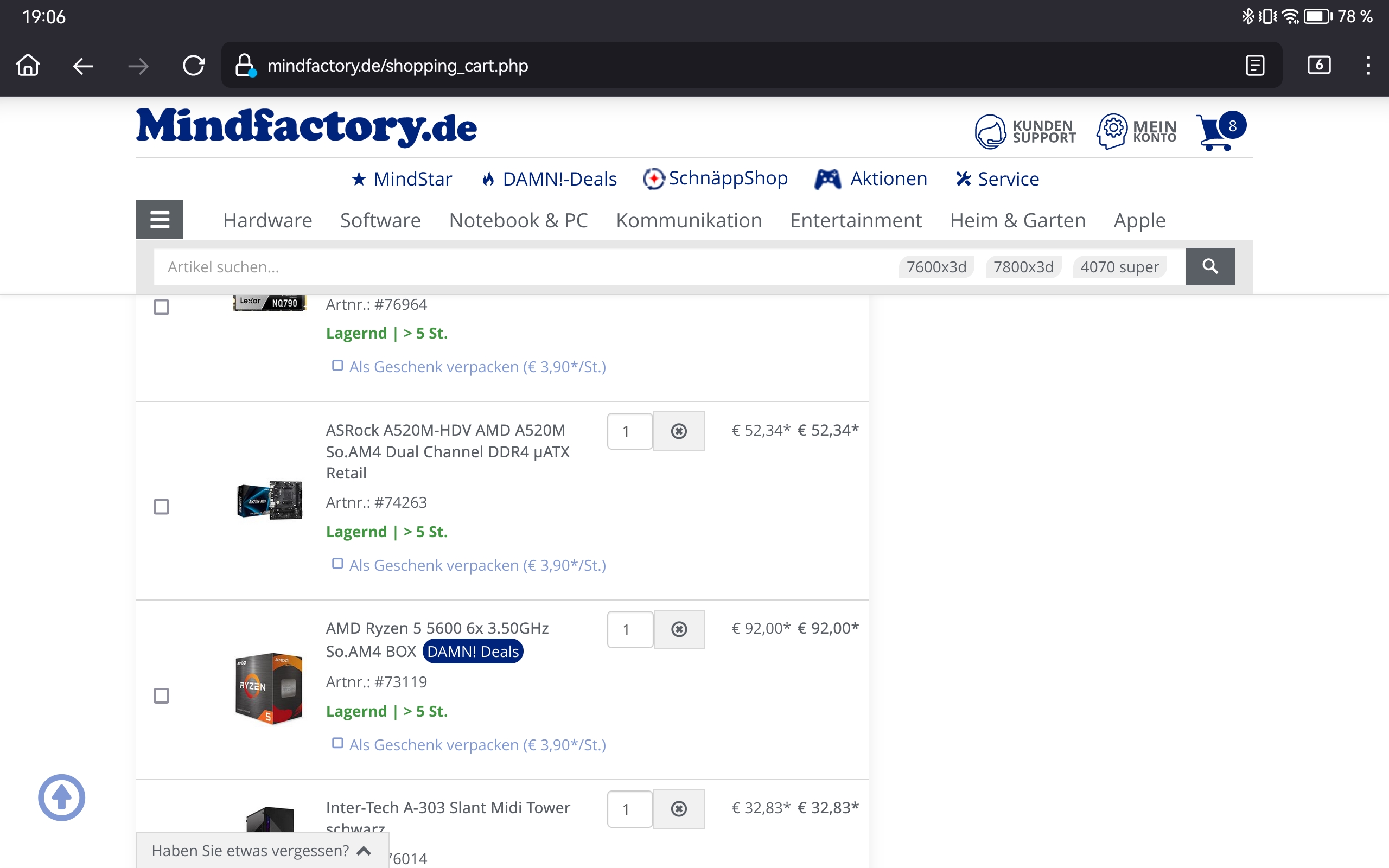Viewport: 1389px width, 868px height.
Task: Reload the page in browser toolbar
Action: click(x=193, y=66)
